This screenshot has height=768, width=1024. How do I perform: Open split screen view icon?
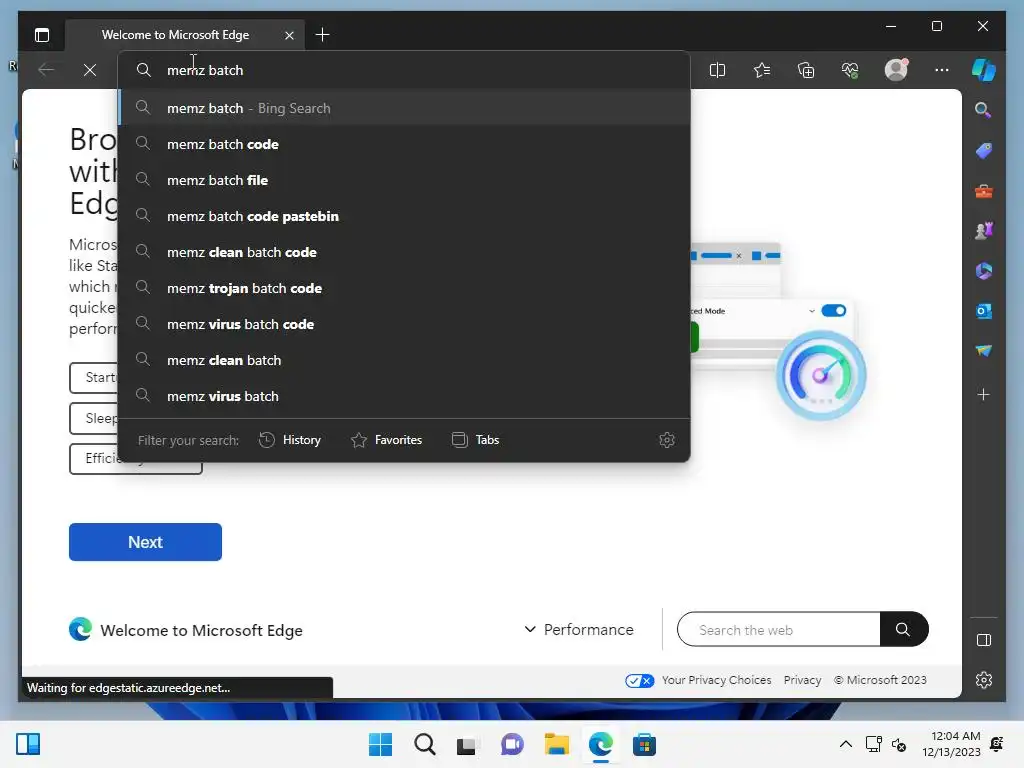[x=717, y=70]
